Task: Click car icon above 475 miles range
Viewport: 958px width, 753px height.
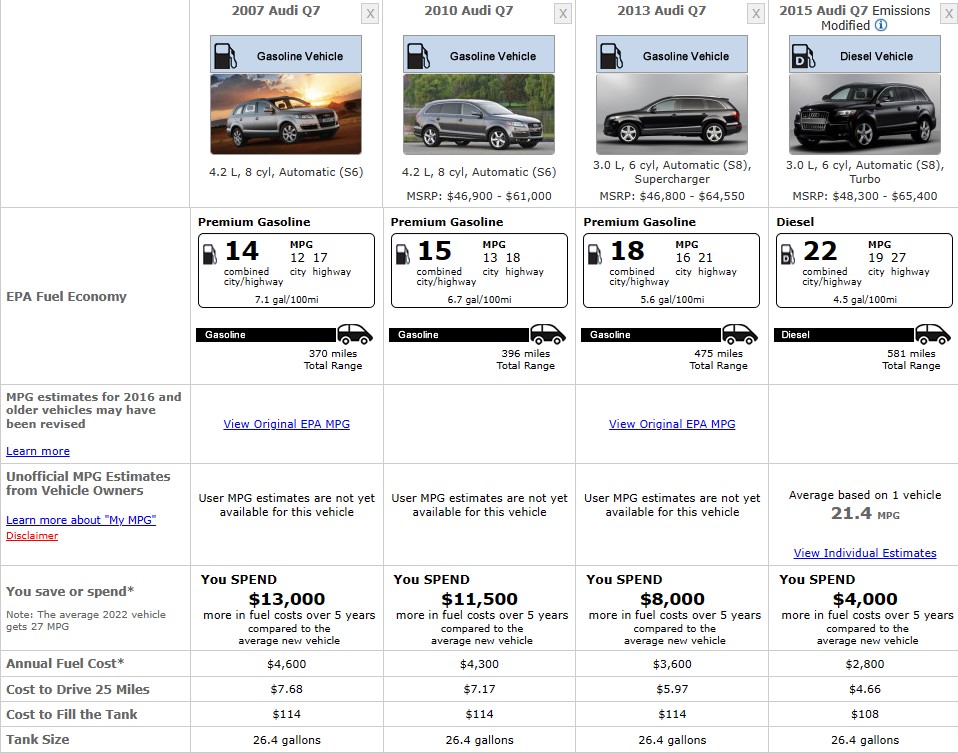Action: point(740,334)
